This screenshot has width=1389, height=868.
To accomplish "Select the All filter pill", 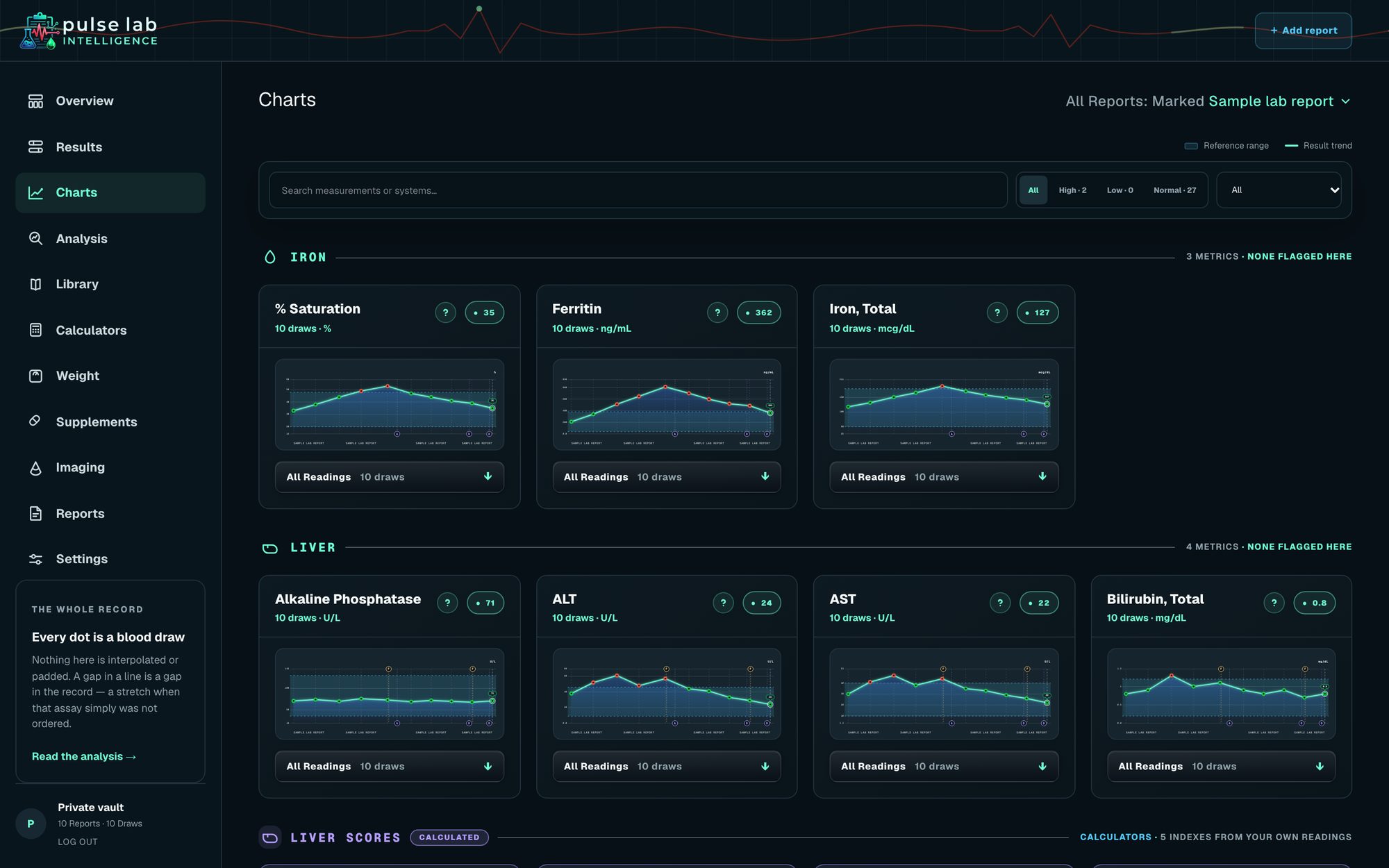I will 1033,190.
